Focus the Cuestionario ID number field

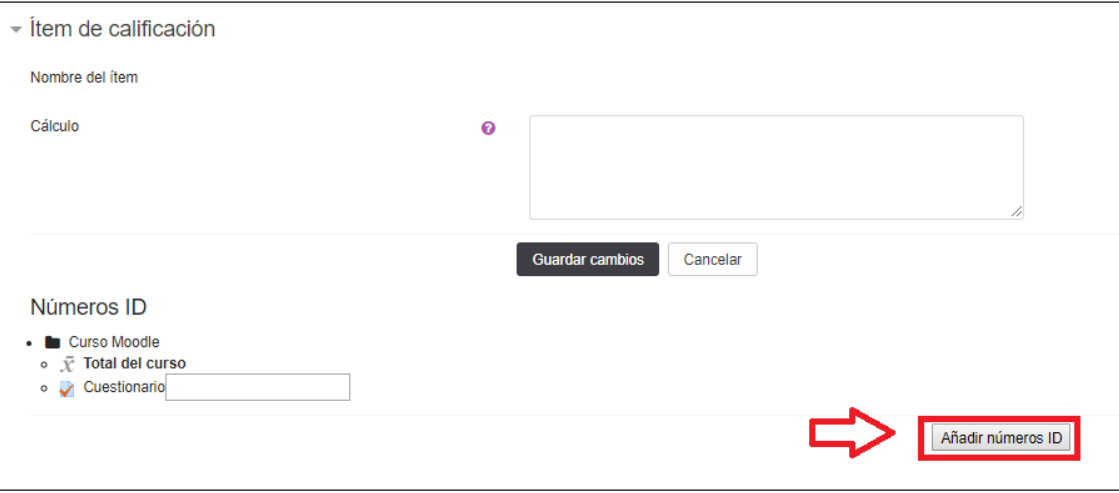[x=258, y=387]
